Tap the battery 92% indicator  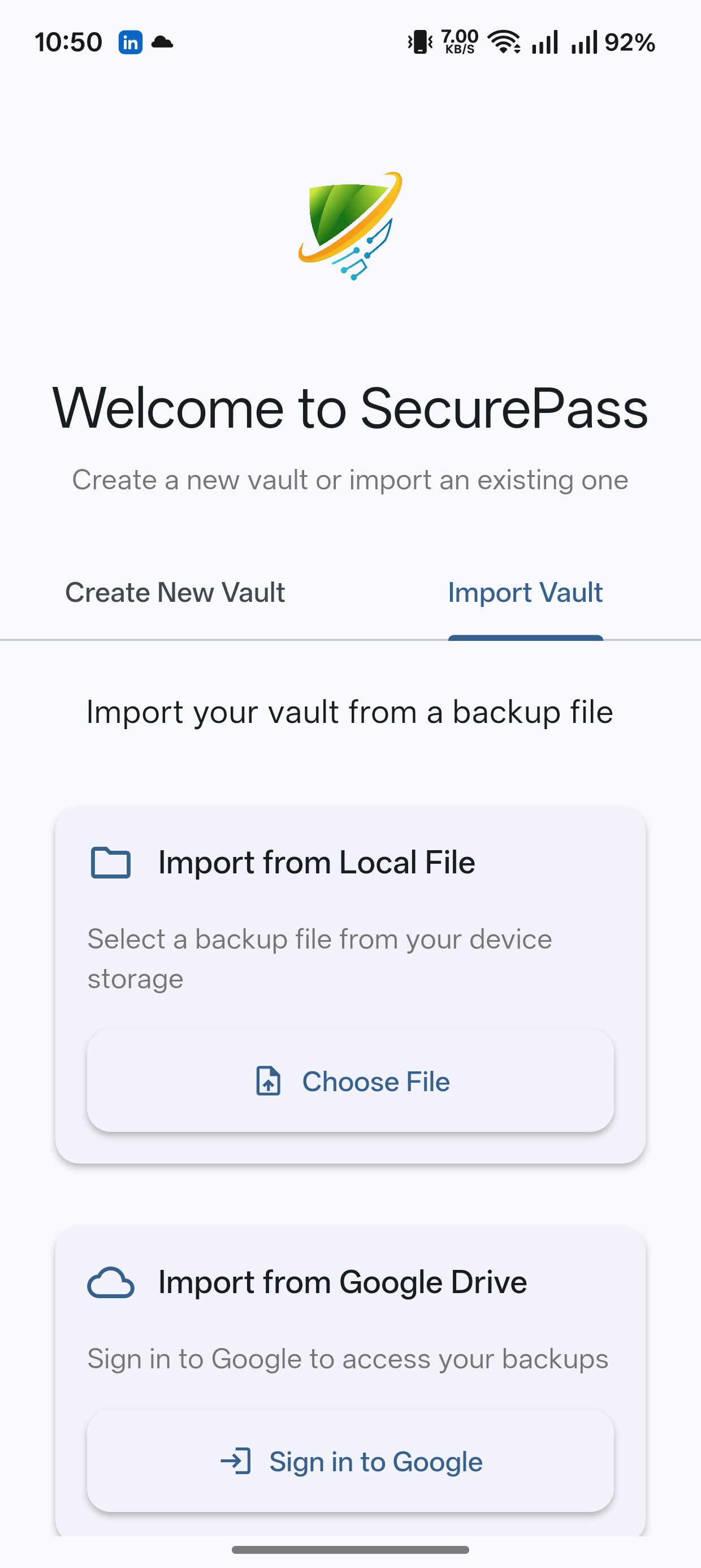click(630, 42)
